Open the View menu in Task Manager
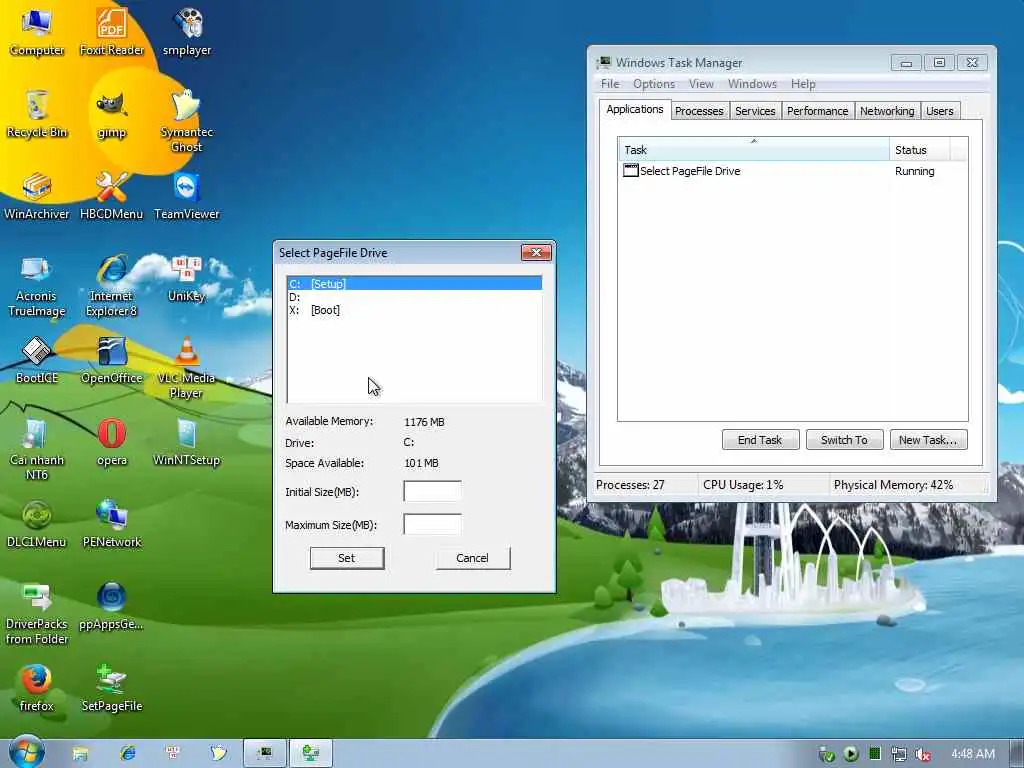1024x768 pixels. 701,84
